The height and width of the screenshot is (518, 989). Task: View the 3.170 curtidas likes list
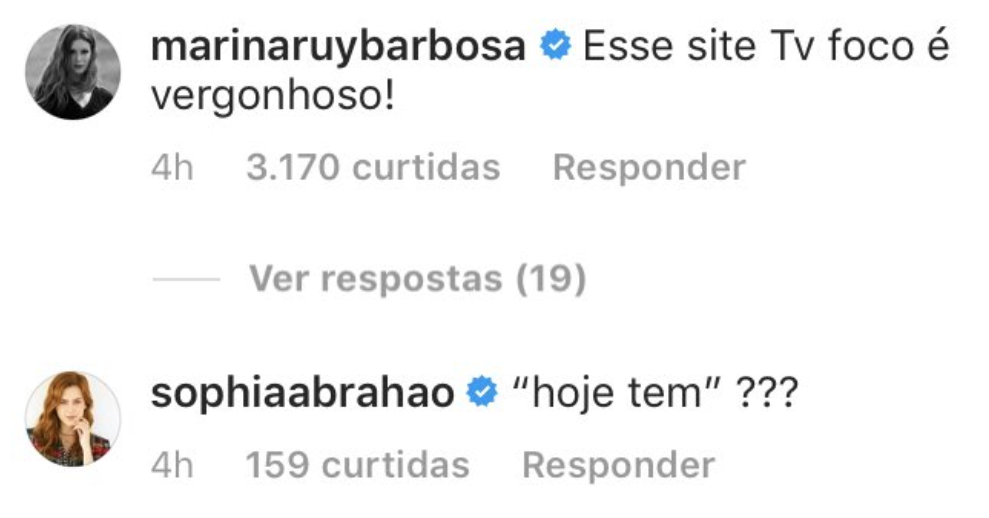tap(373, 168)
